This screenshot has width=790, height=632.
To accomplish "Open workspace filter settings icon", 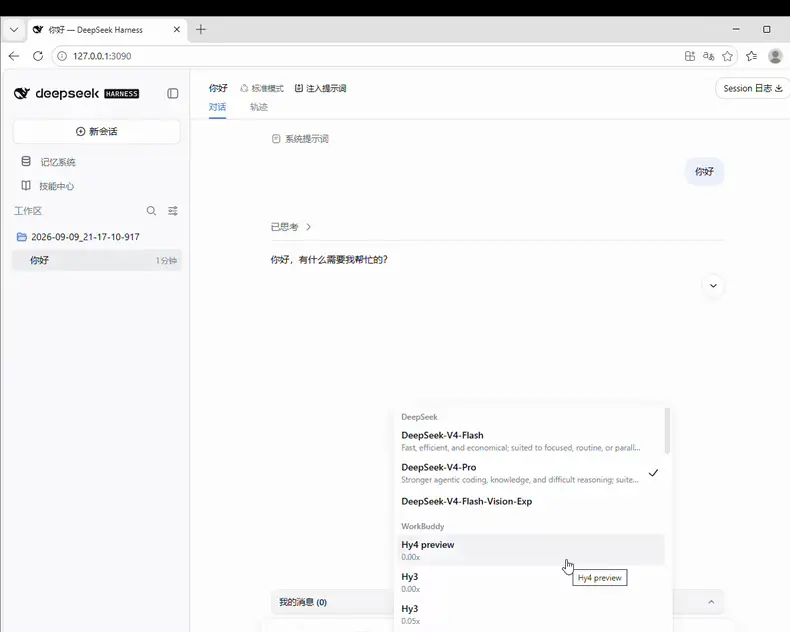I will (173, 211).
